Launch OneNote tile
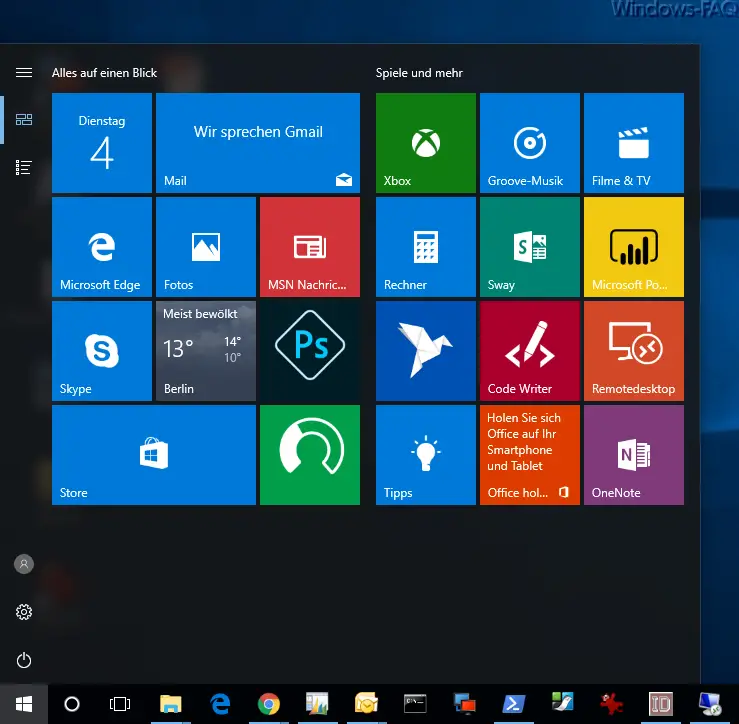Screen dimensions: 739x724 pyautogui.click(x=633, y=455)
